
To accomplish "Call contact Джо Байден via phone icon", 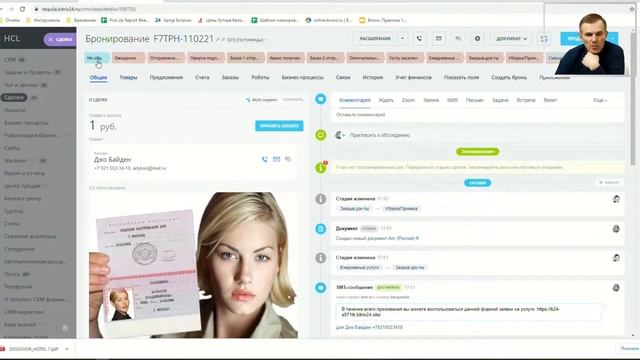I will [x=265, y=159].
